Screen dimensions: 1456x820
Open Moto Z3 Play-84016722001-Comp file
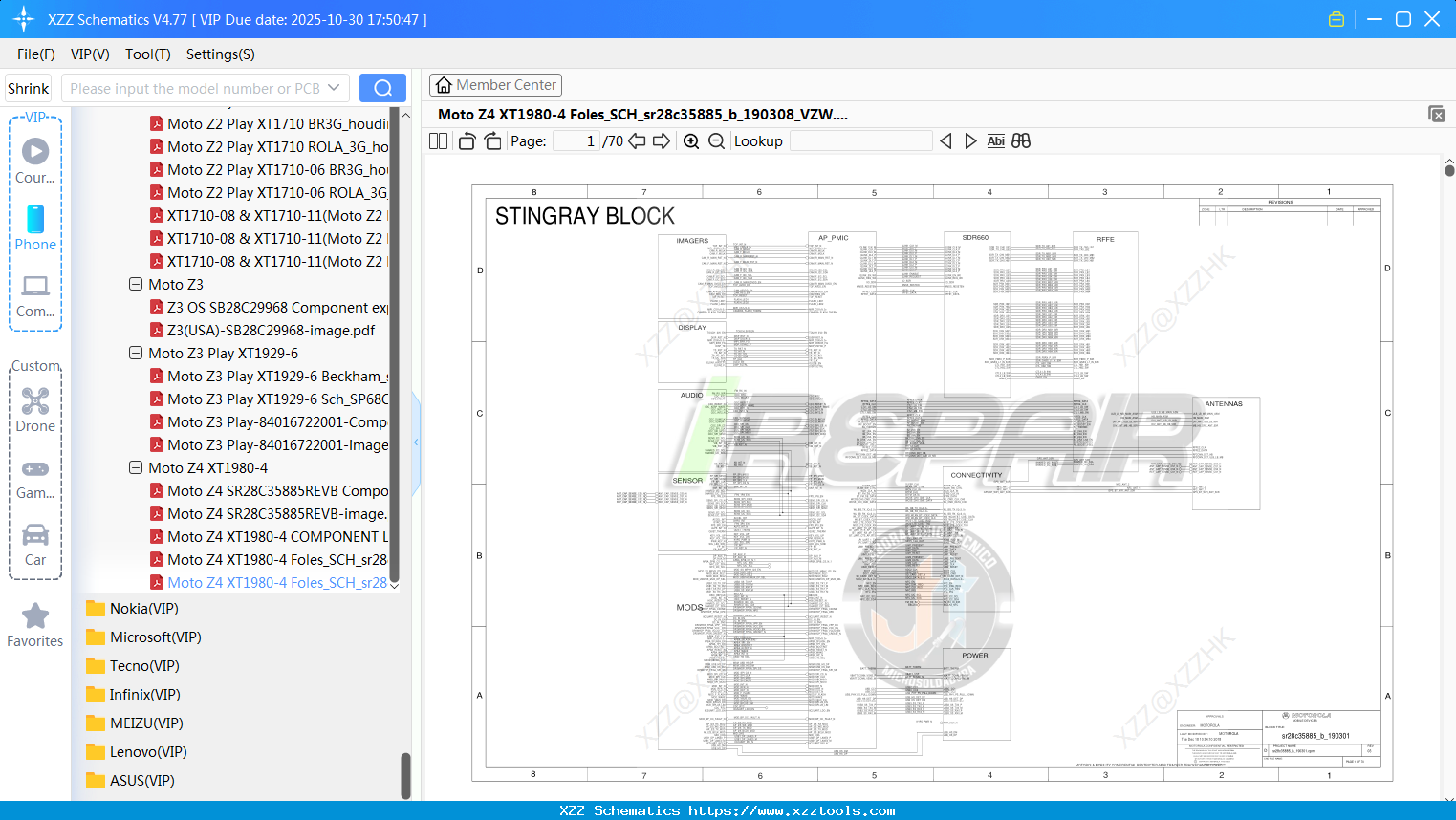[x=269, y=422]
